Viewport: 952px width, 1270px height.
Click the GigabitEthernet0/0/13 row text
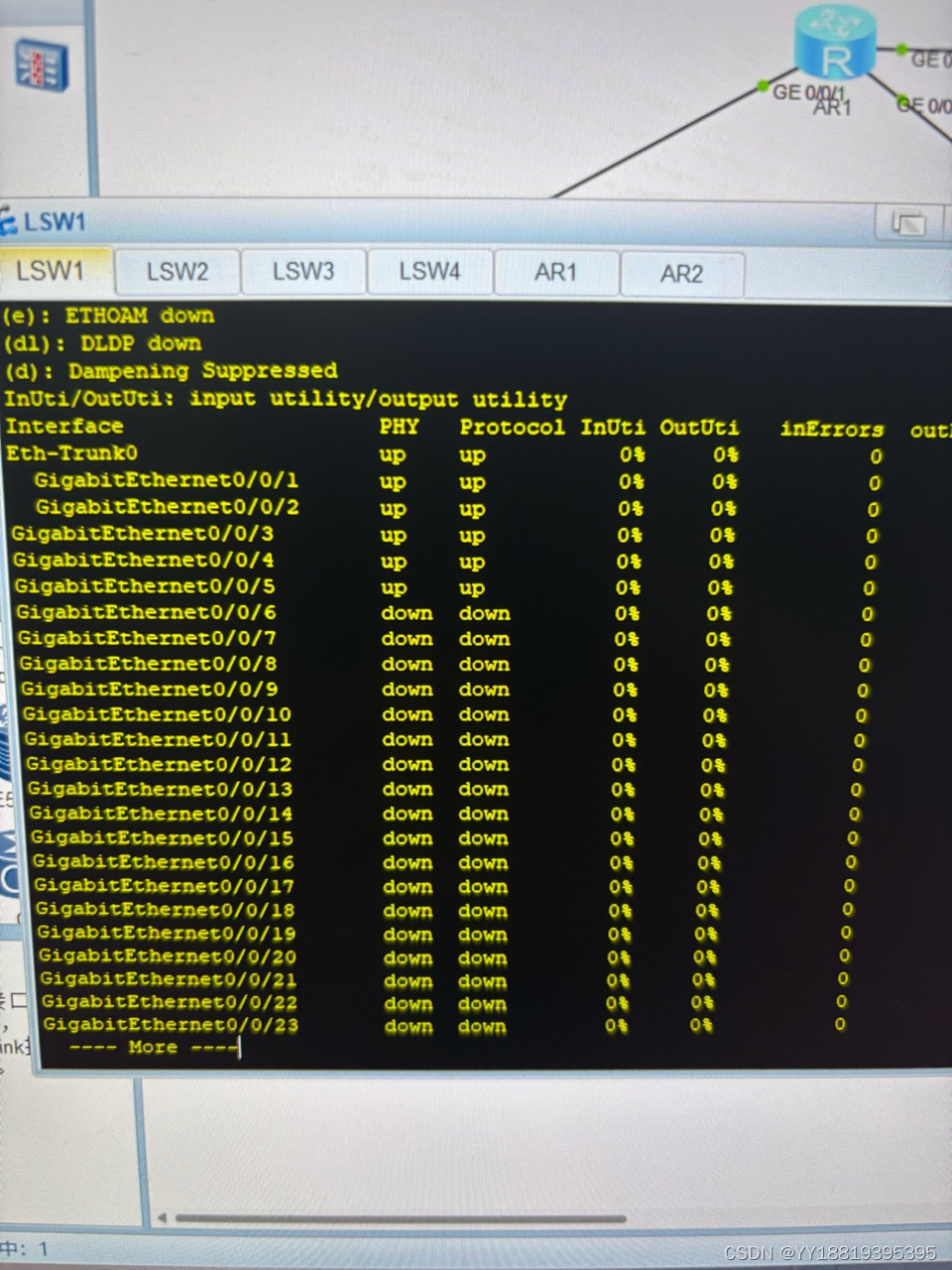160,789
